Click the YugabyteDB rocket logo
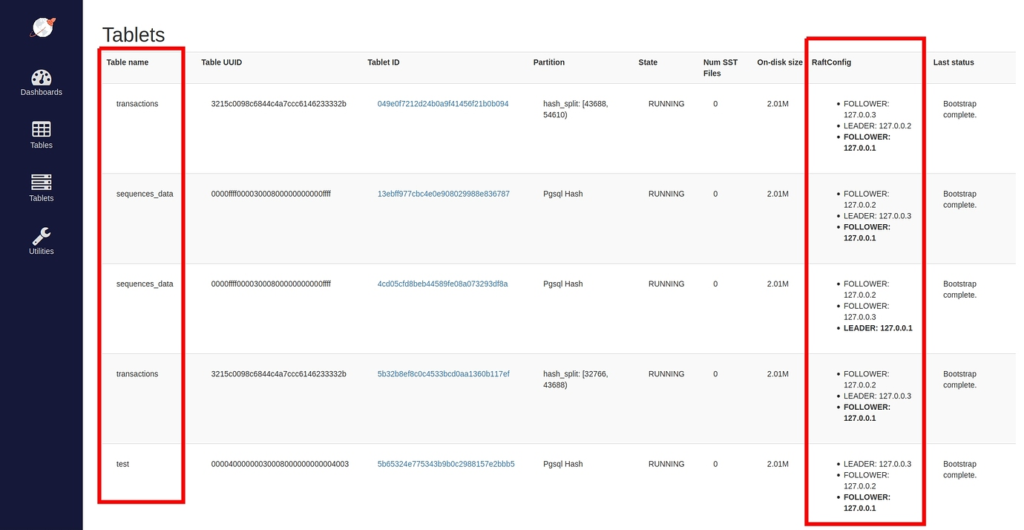The image size is (1024, 530). 42,27
